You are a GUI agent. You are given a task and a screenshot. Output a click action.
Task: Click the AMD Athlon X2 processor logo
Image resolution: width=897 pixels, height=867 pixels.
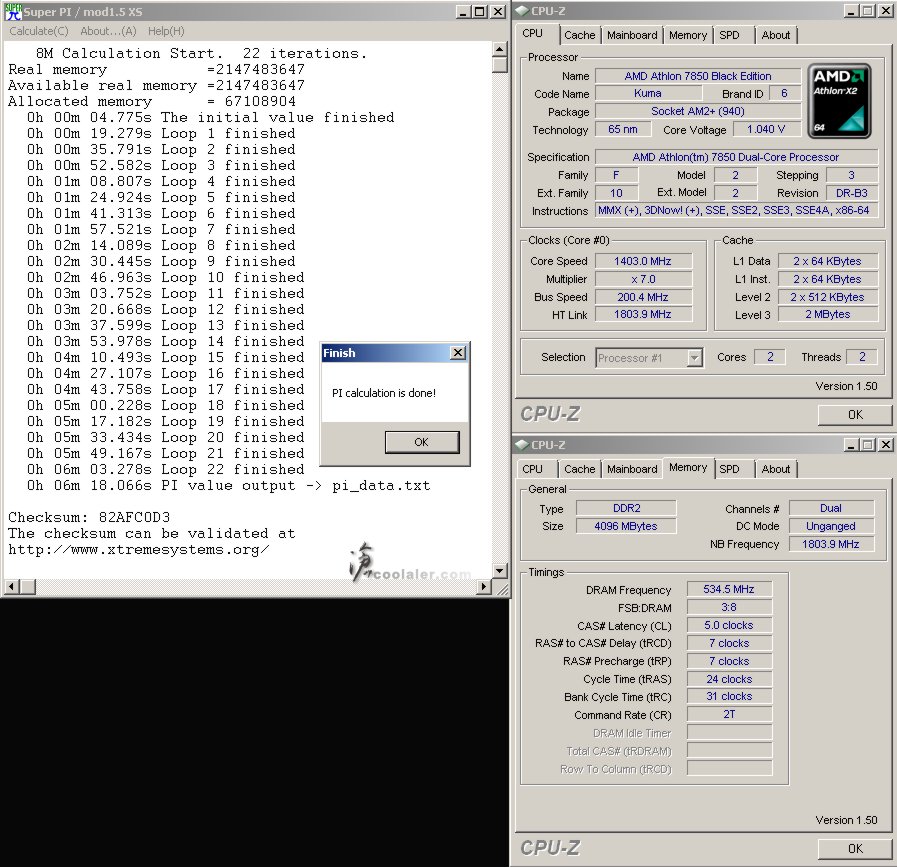pos(839,101)
